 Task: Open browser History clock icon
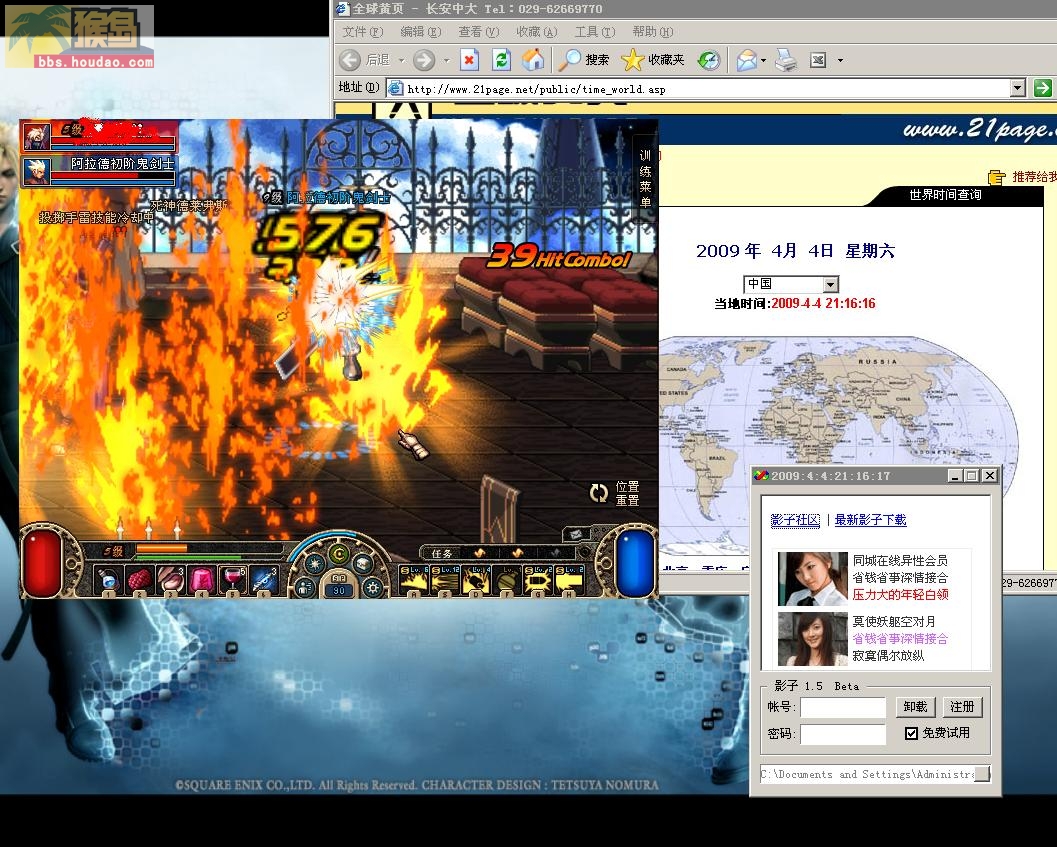pyautogui.click(x=709, y=60)
